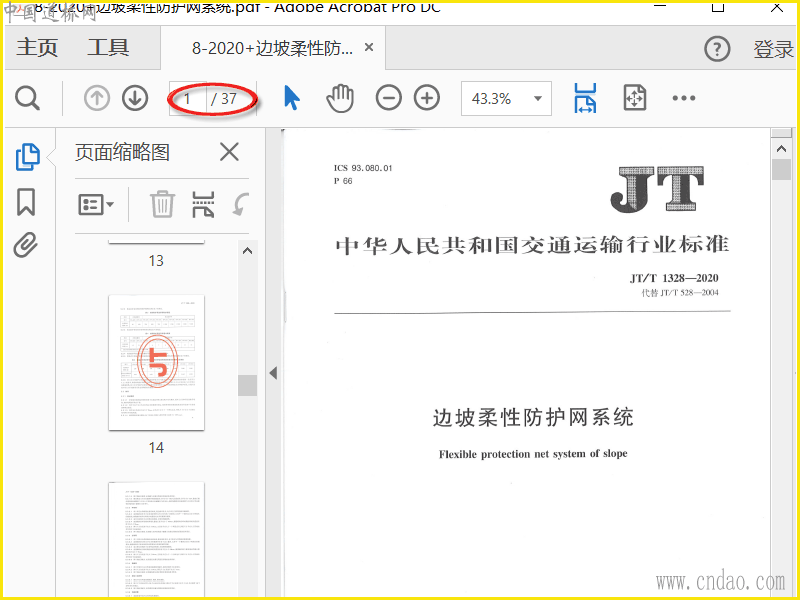Collapse the navigation pane with side arrow
The image size is (800, 600).
click(273, 373)
